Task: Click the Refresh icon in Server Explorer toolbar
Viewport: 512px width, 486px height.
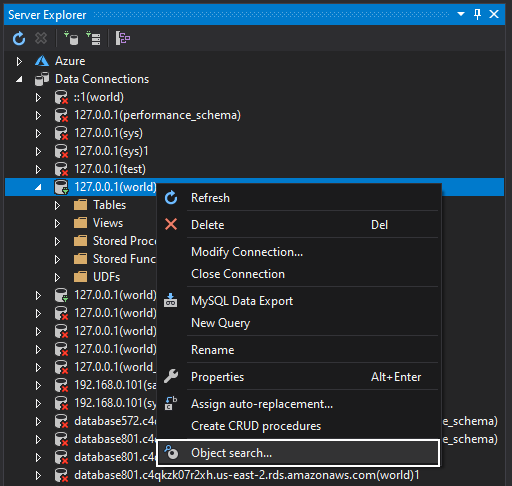Action: [19, 38]
